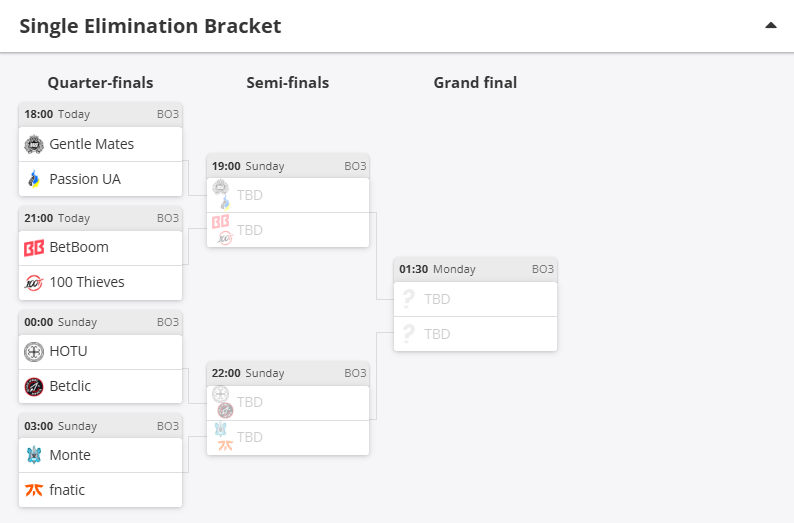
Task: Open the 22:00 Sunday semi-final match header
Action: 288,373
